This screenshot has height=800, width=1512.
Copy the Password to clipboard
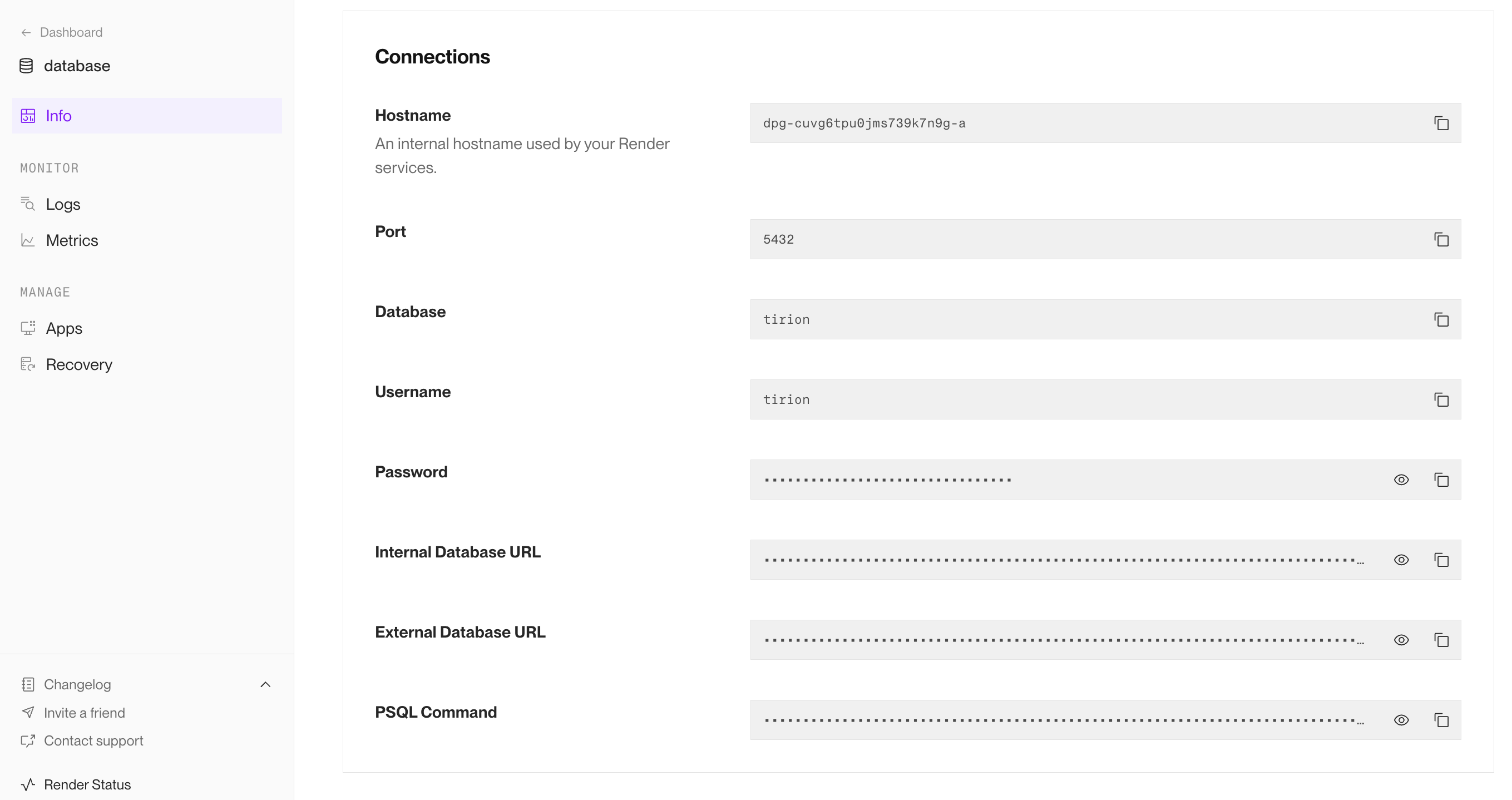point(1441,480)
